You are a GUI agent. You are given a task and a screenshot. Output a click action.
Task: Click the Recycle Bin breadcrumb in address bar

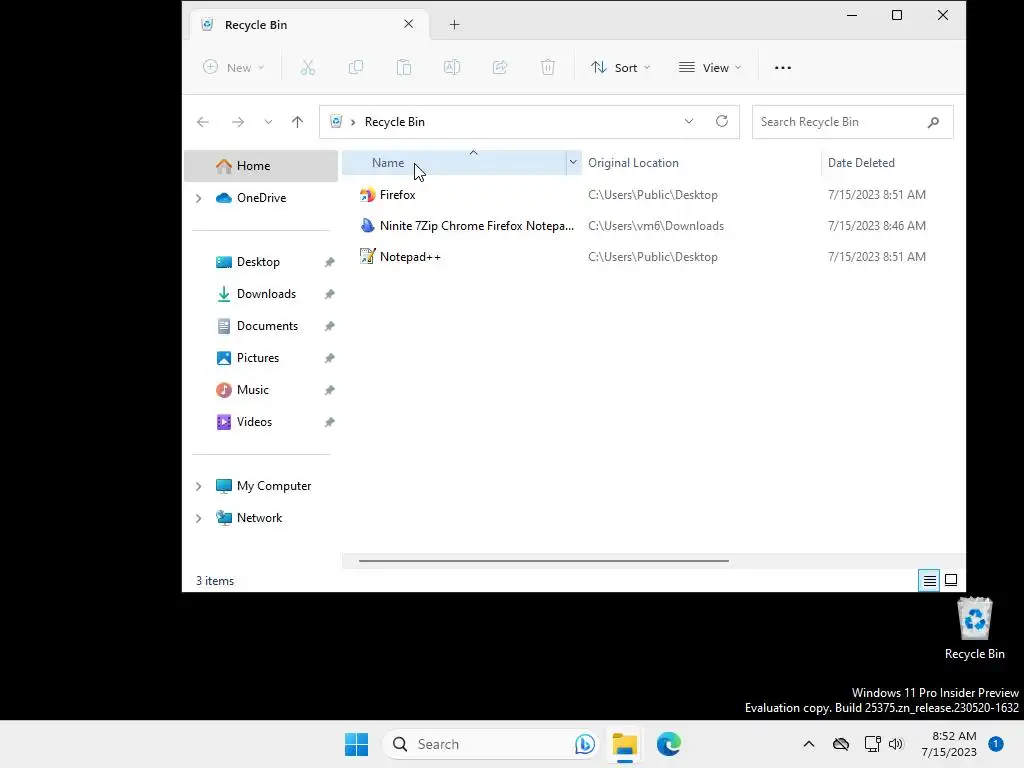394,122
